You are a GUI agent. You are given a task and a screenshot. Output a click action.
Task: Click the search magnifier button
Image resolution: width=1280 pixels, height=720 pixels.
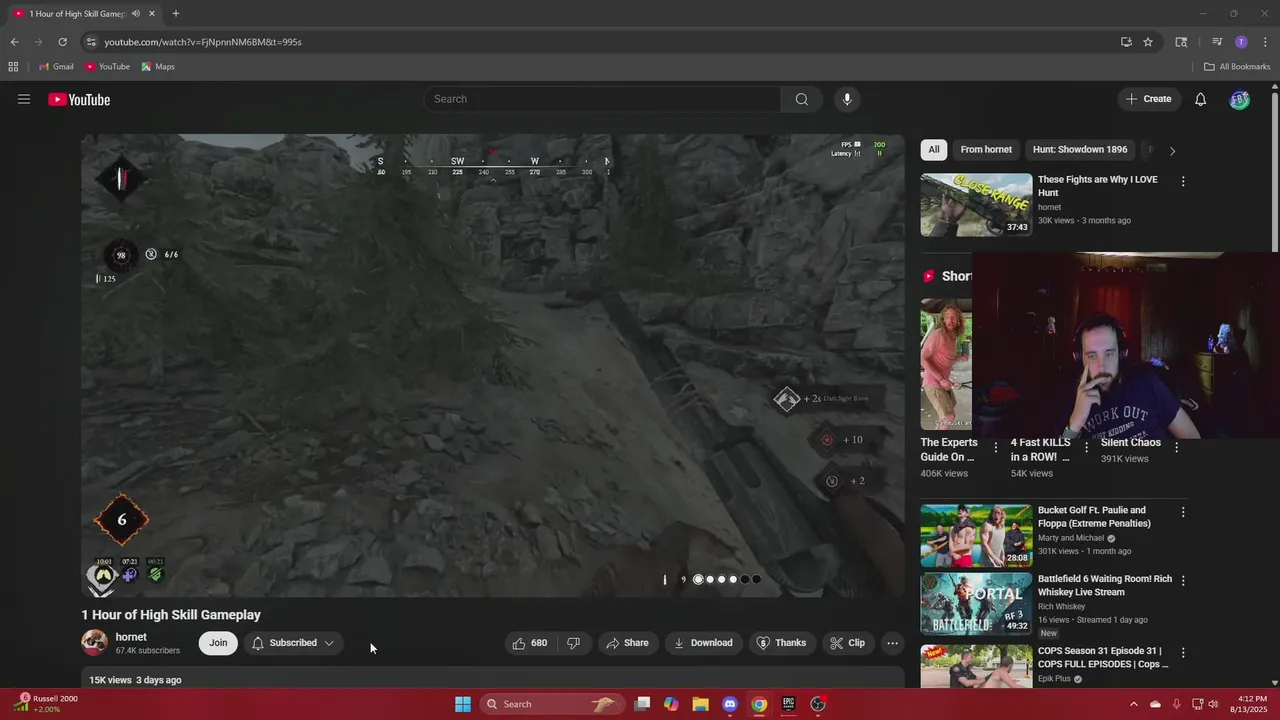[x=802, y=99]
